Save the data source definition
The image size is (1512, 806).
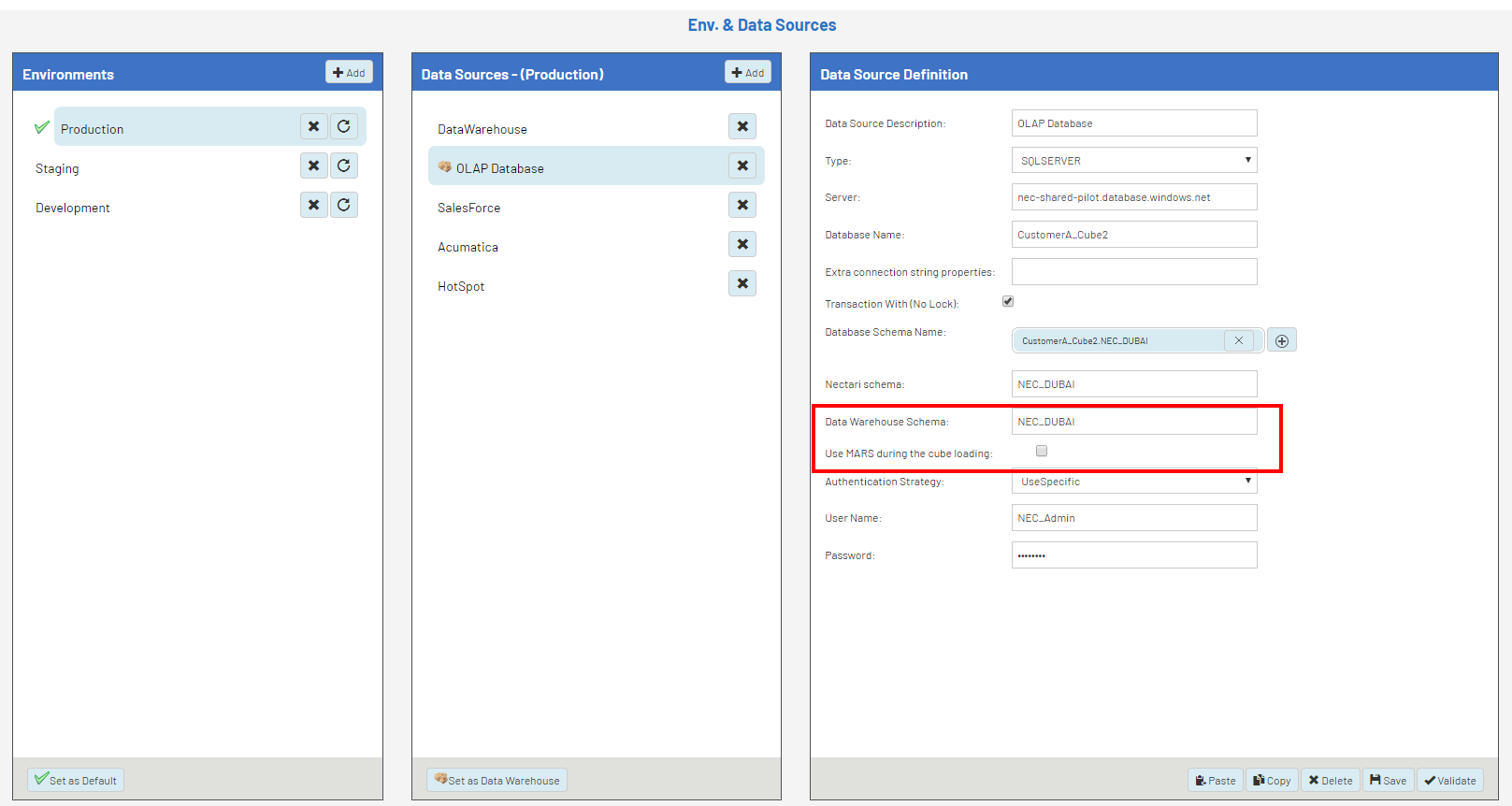(x=1388, y=781)
